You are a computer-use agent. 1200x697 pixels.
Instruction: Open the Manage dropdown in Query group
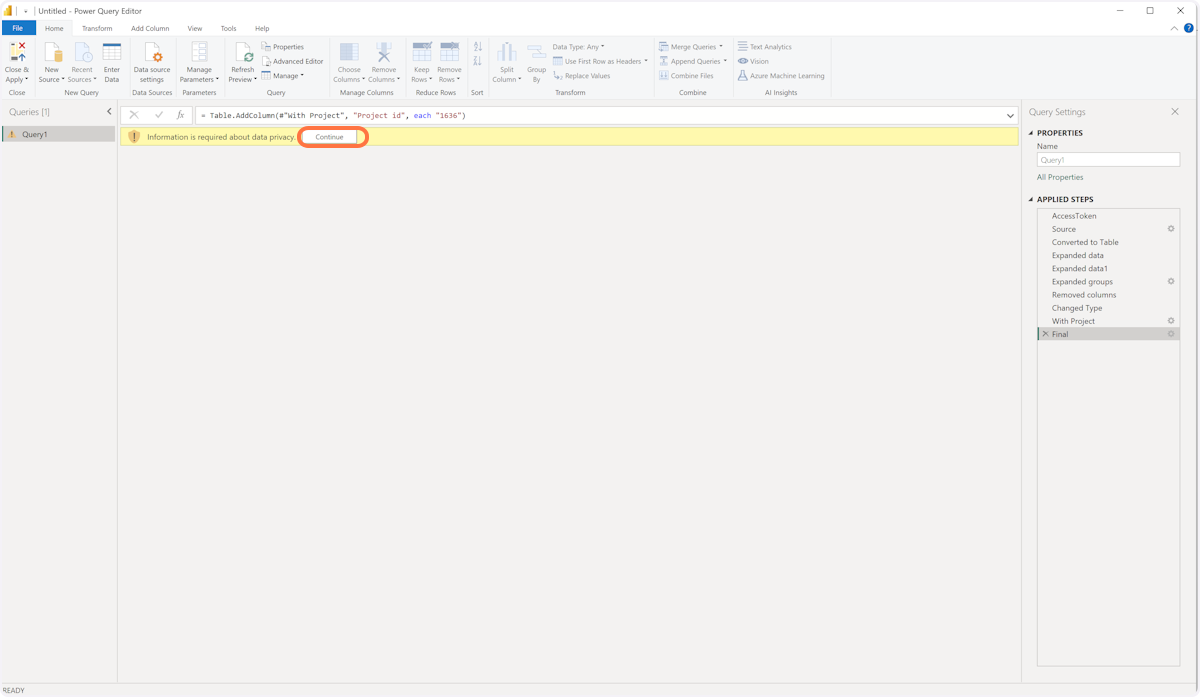pos(283,76)
